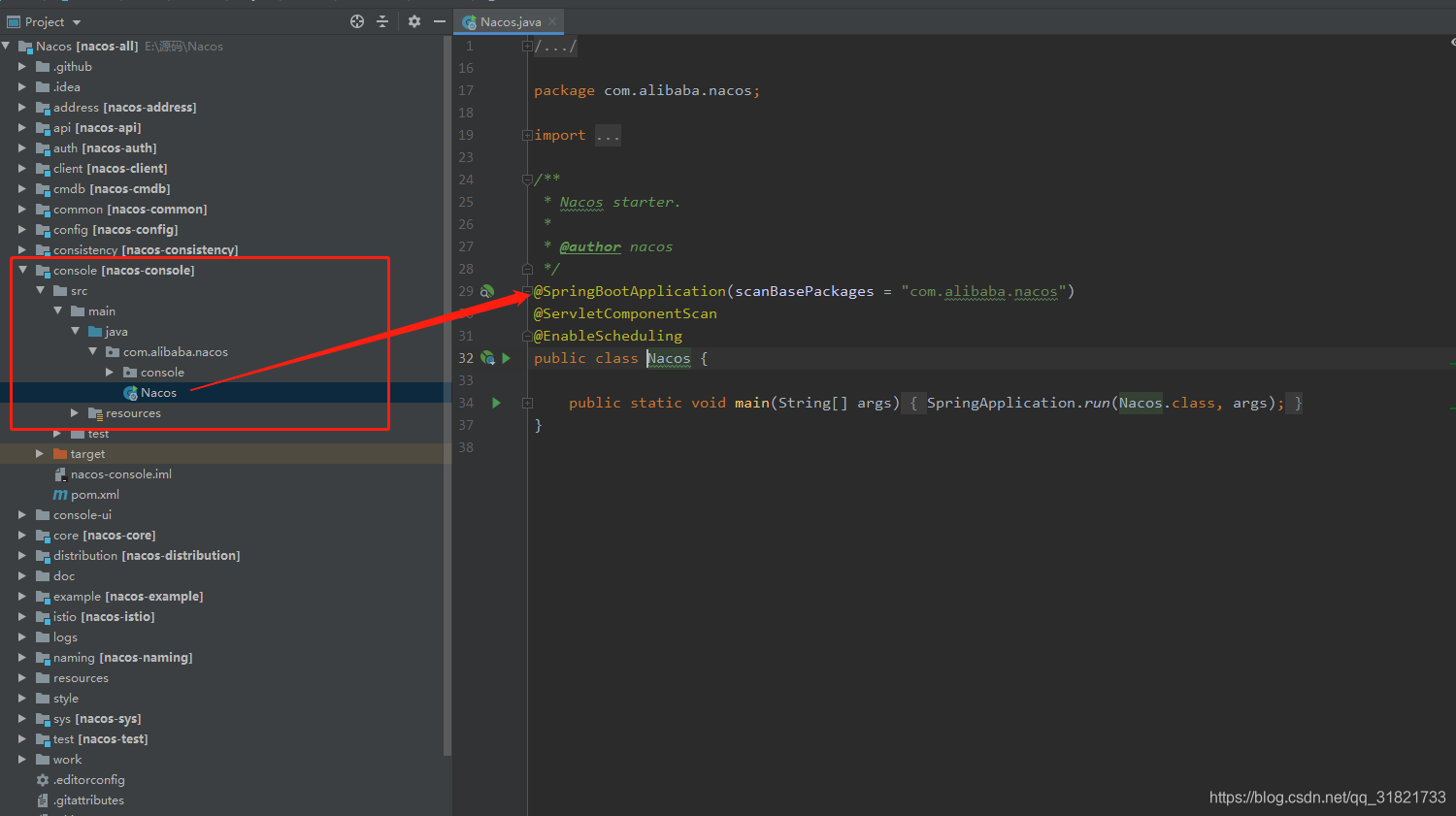Select core [nacos-core] module
The image size is (1456, 816).
point(104,536)
